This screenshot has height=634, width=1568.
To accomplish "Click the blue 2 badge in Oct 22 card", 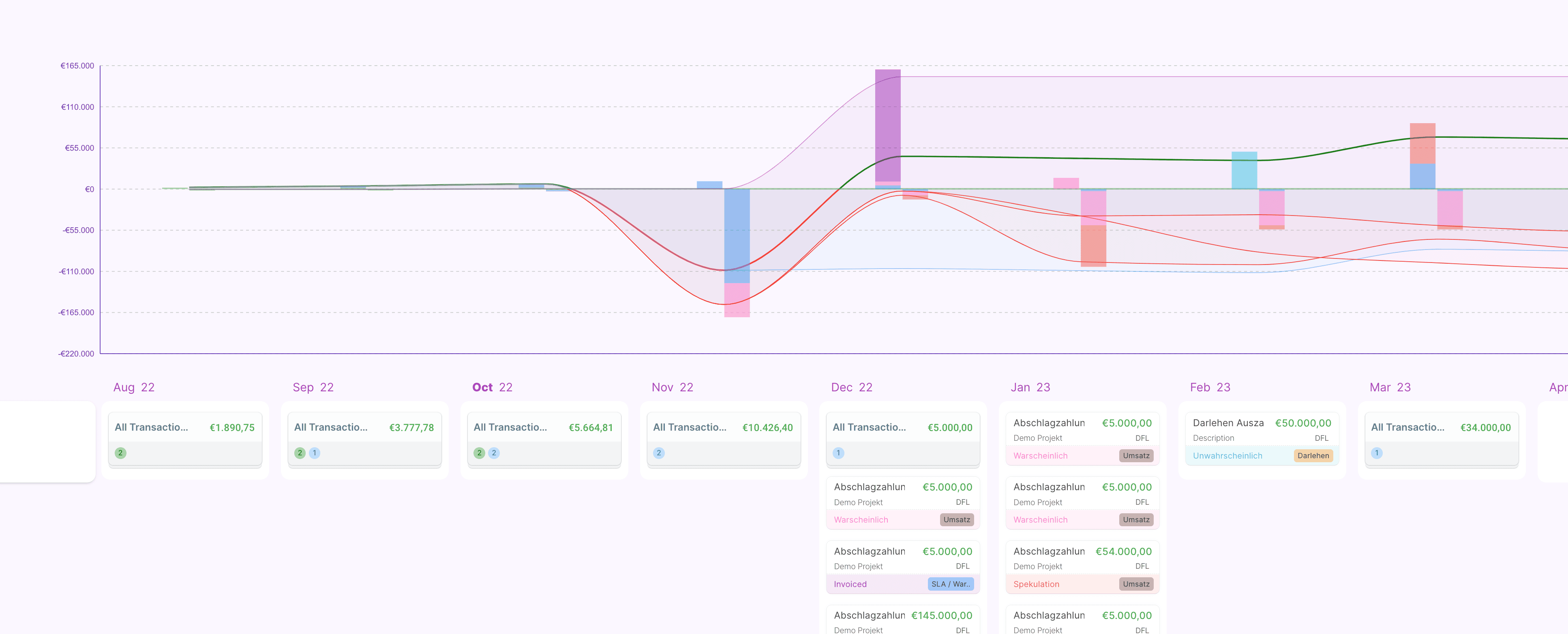I will click(494, 453).
